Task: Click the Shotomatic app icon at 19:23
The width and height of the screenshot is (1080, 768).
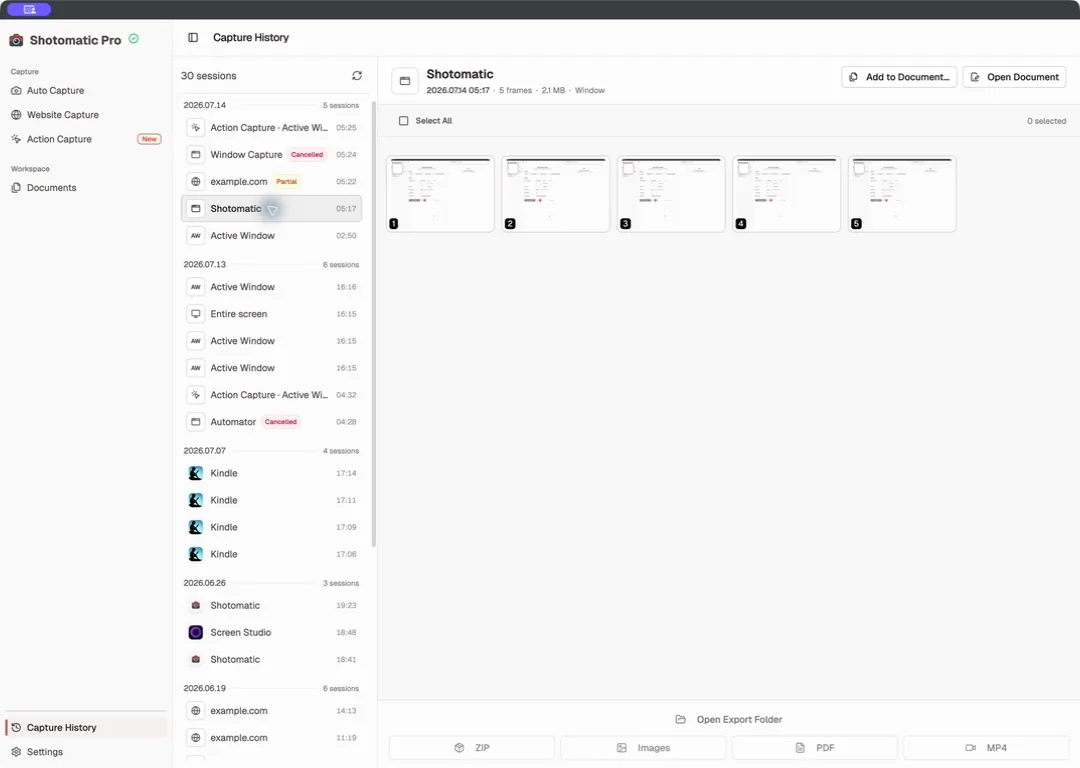Action: pyautogui.click(x=196, y=605)
